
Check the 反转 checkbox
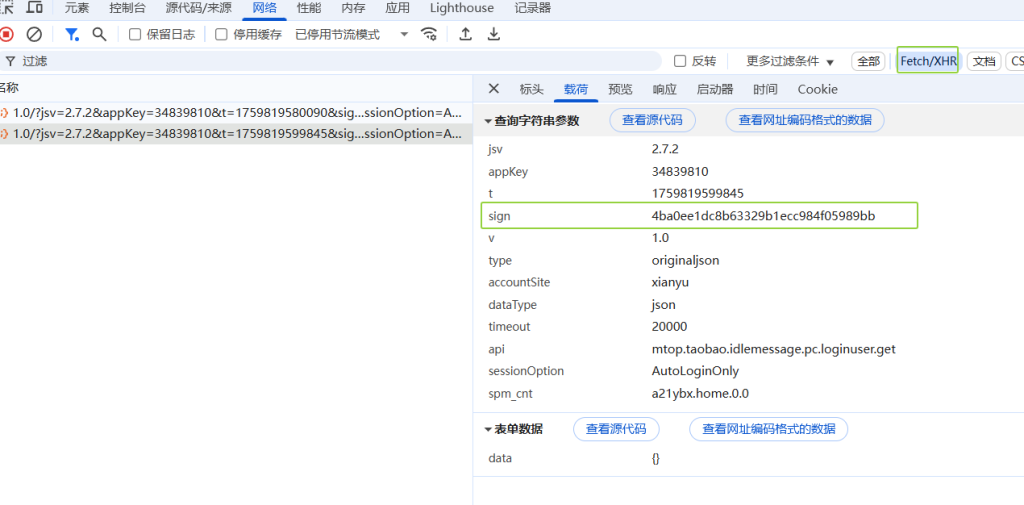point(680,61)
